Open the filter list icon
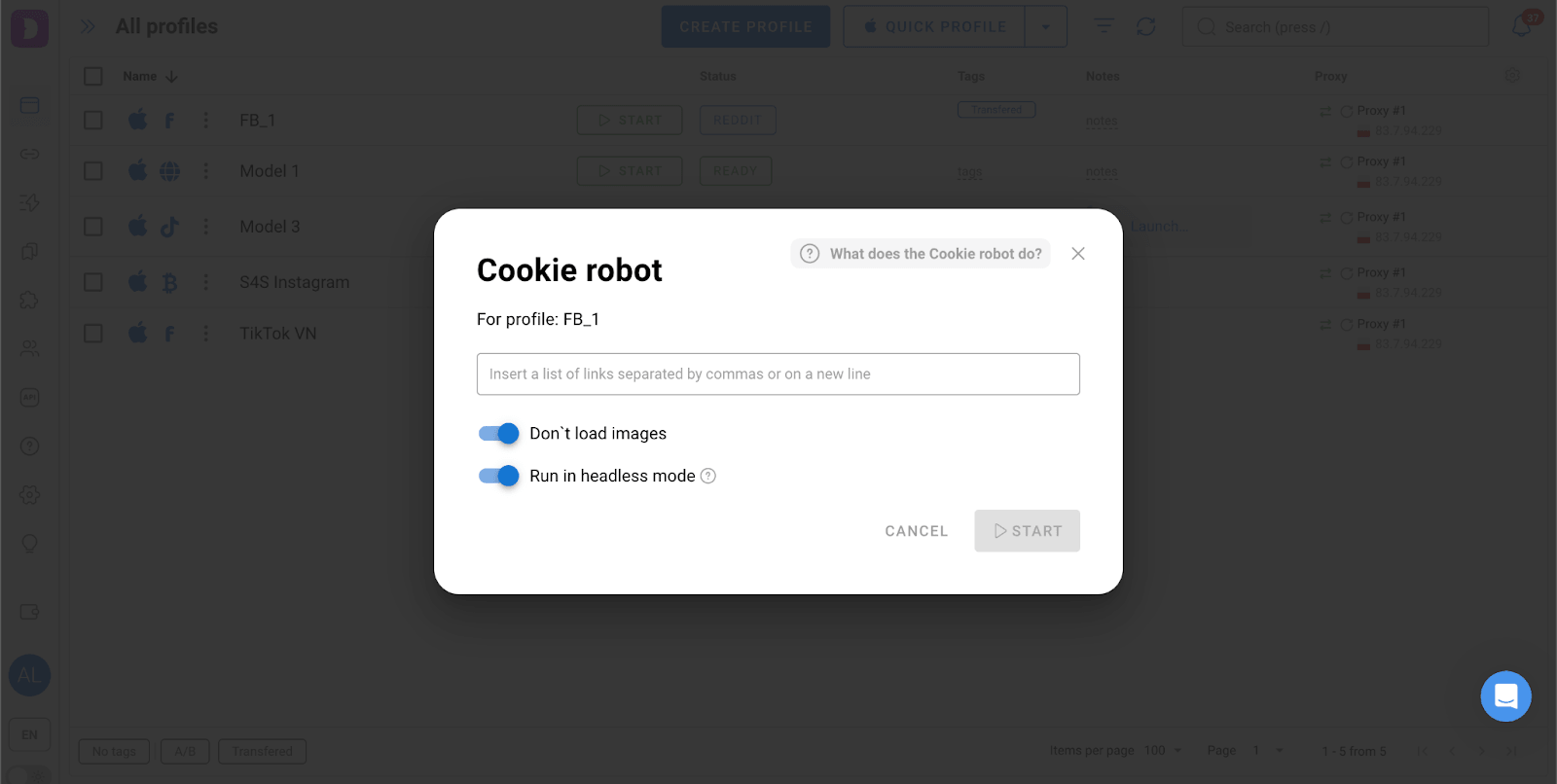Image resolution: width=1557 pixels, height=784 pixels. (x=1104, y=26)
